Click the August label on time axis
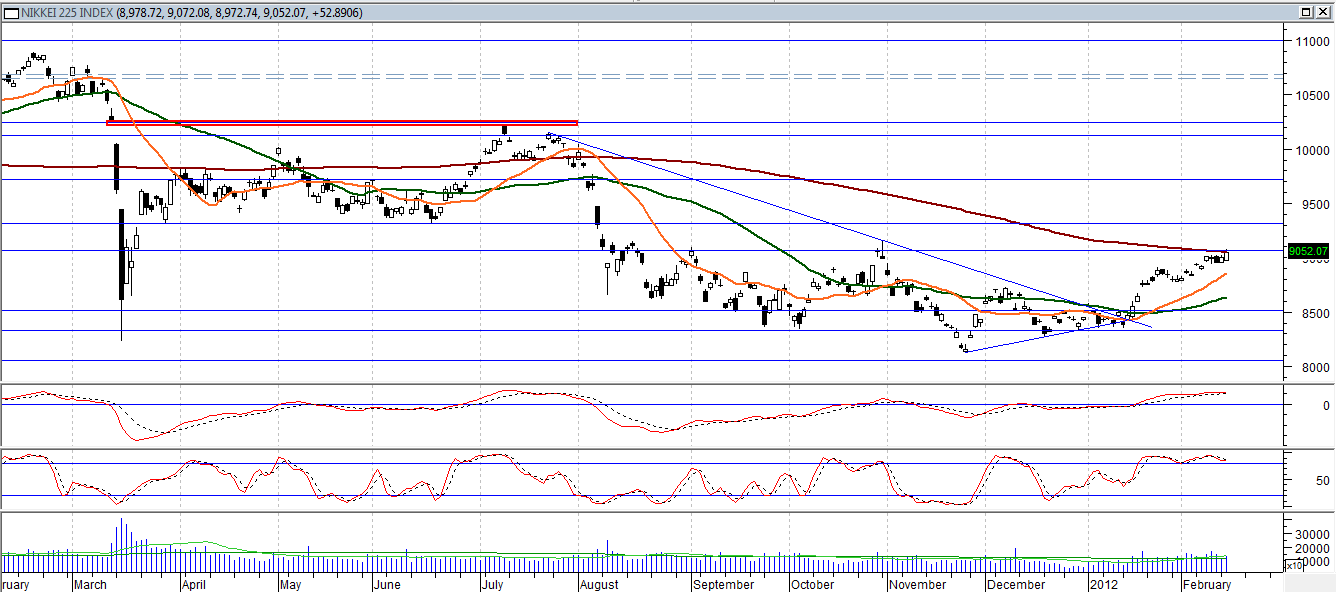Screen dimensions: 1336x592 tap(599, 584)
